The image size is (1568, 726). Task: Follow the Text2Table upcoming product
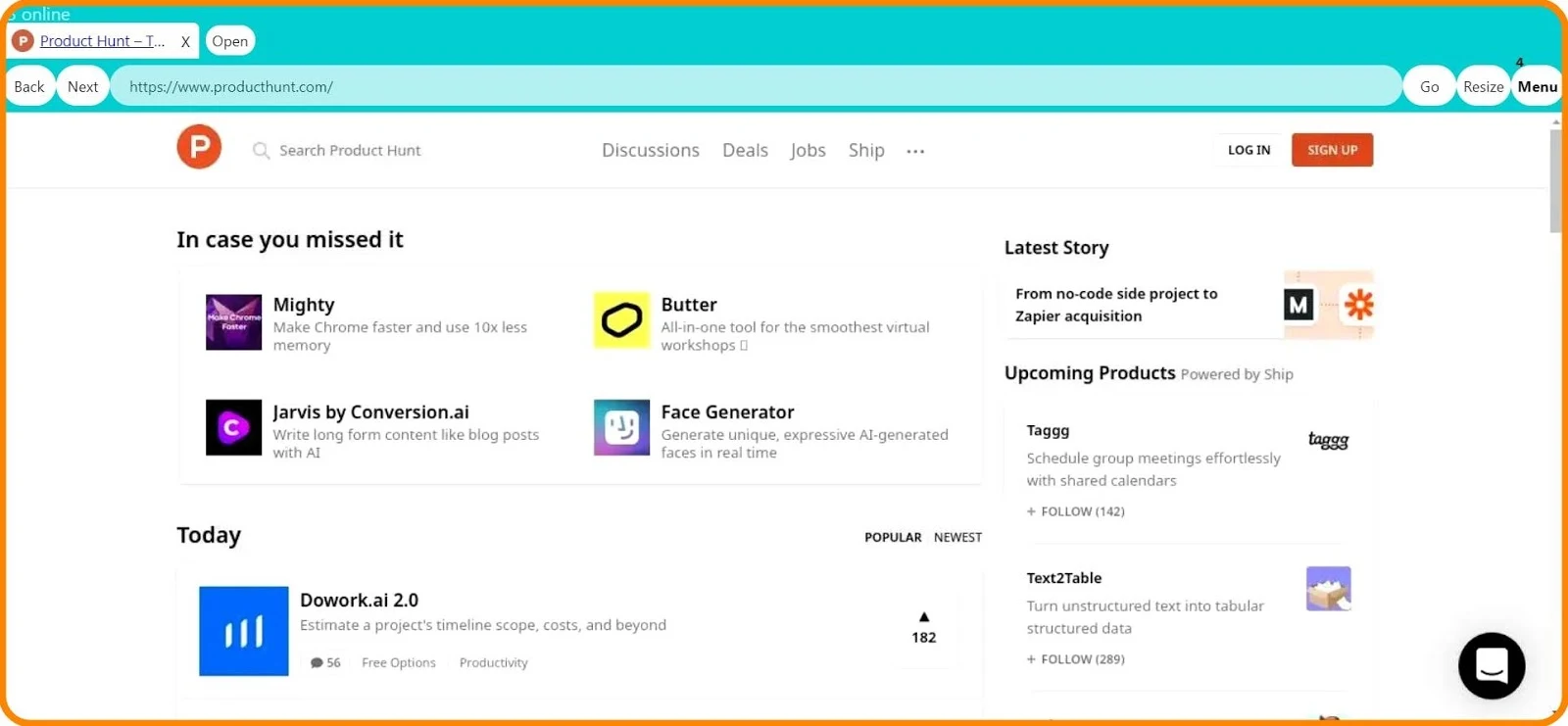point(1075,659)
